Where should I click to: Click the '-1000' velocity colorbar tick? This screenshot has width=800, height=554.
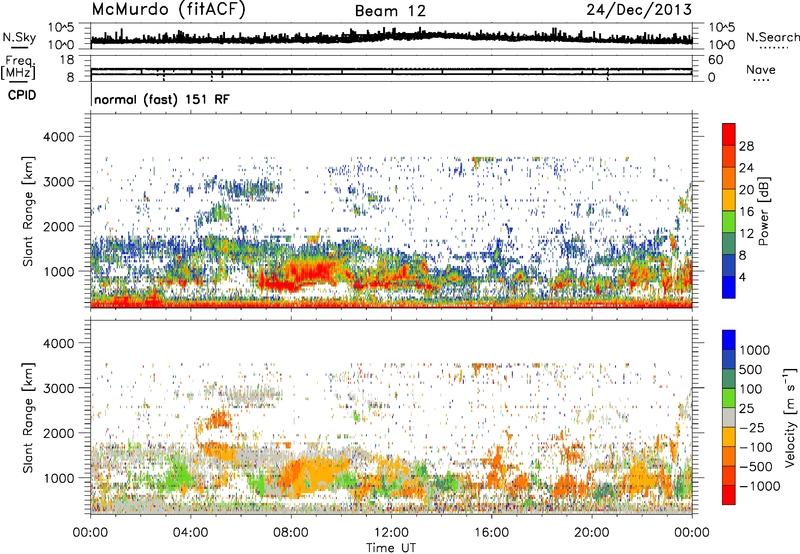(760, 486)
